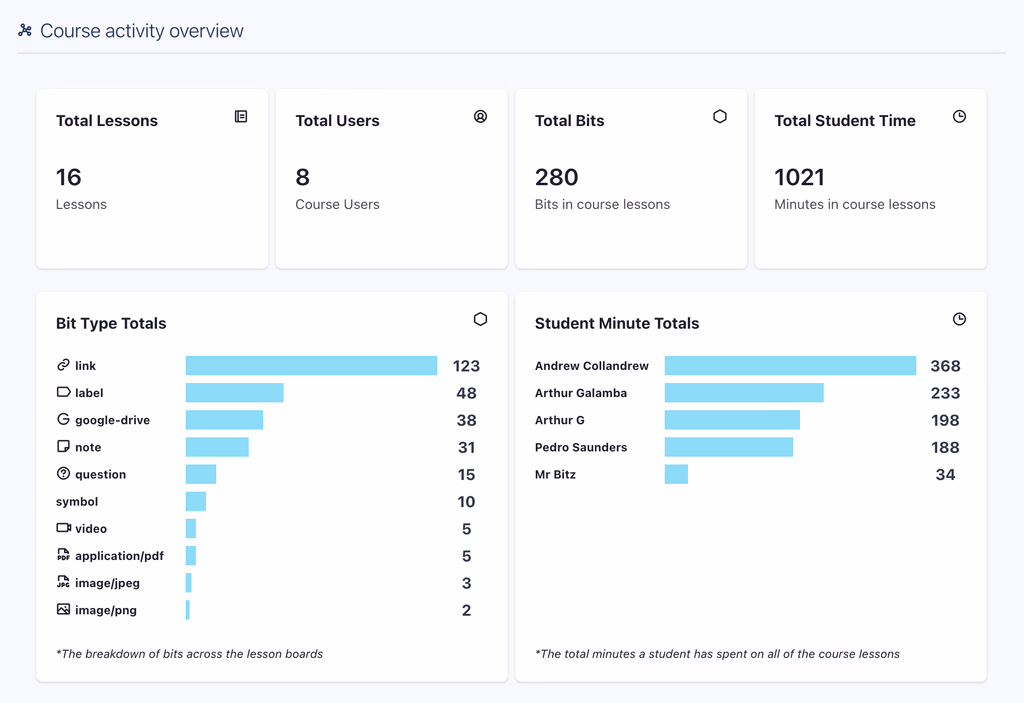
Task: Click the course activity overview header icon
Action: (25, 31)
